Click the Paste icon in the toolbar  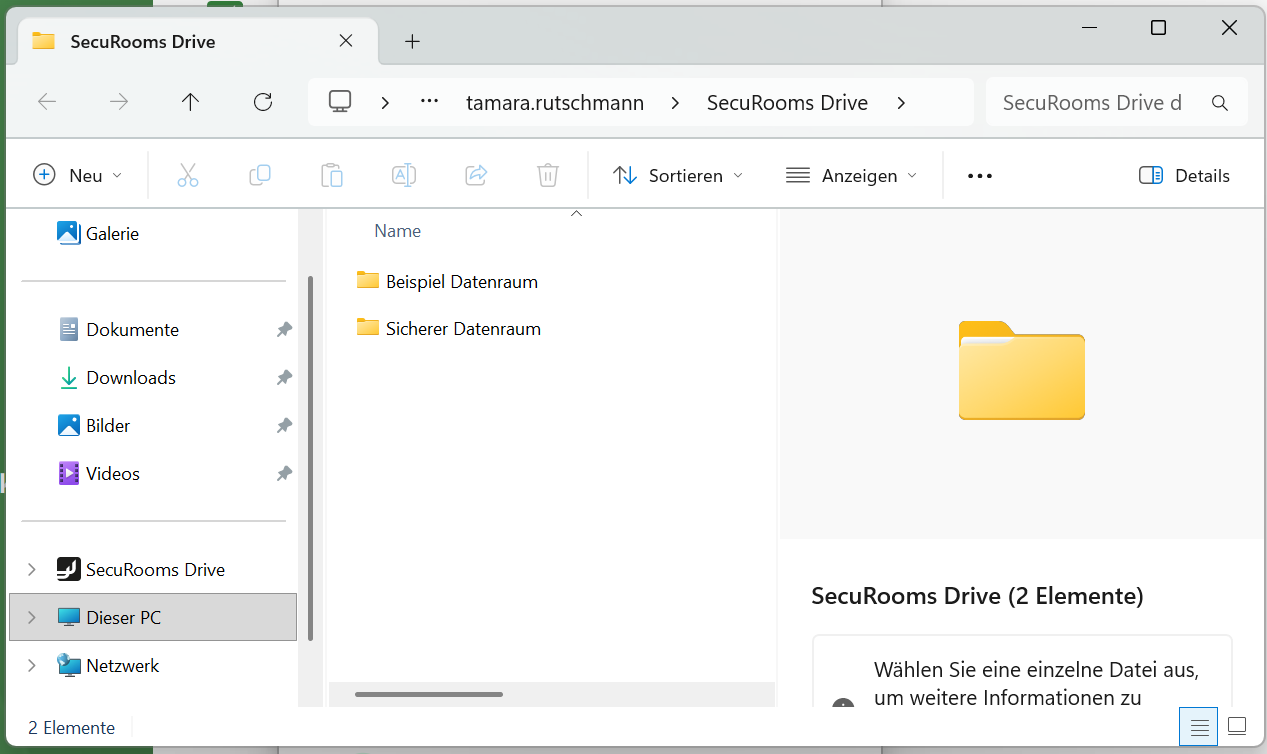pos(332,175)
